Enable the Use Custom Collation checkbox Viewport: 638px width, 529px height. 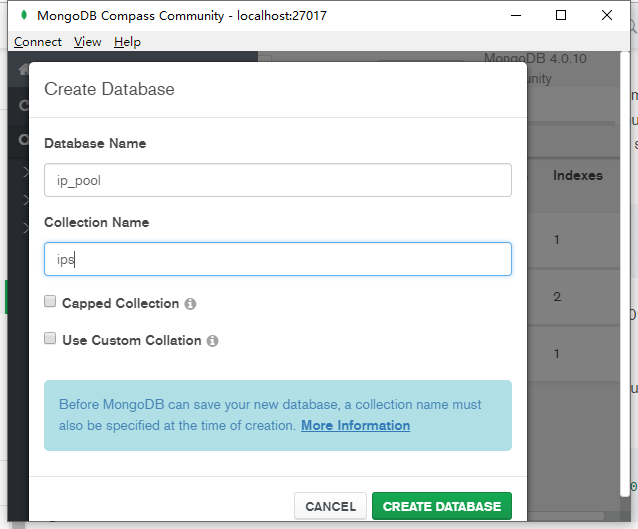[50, 338]
